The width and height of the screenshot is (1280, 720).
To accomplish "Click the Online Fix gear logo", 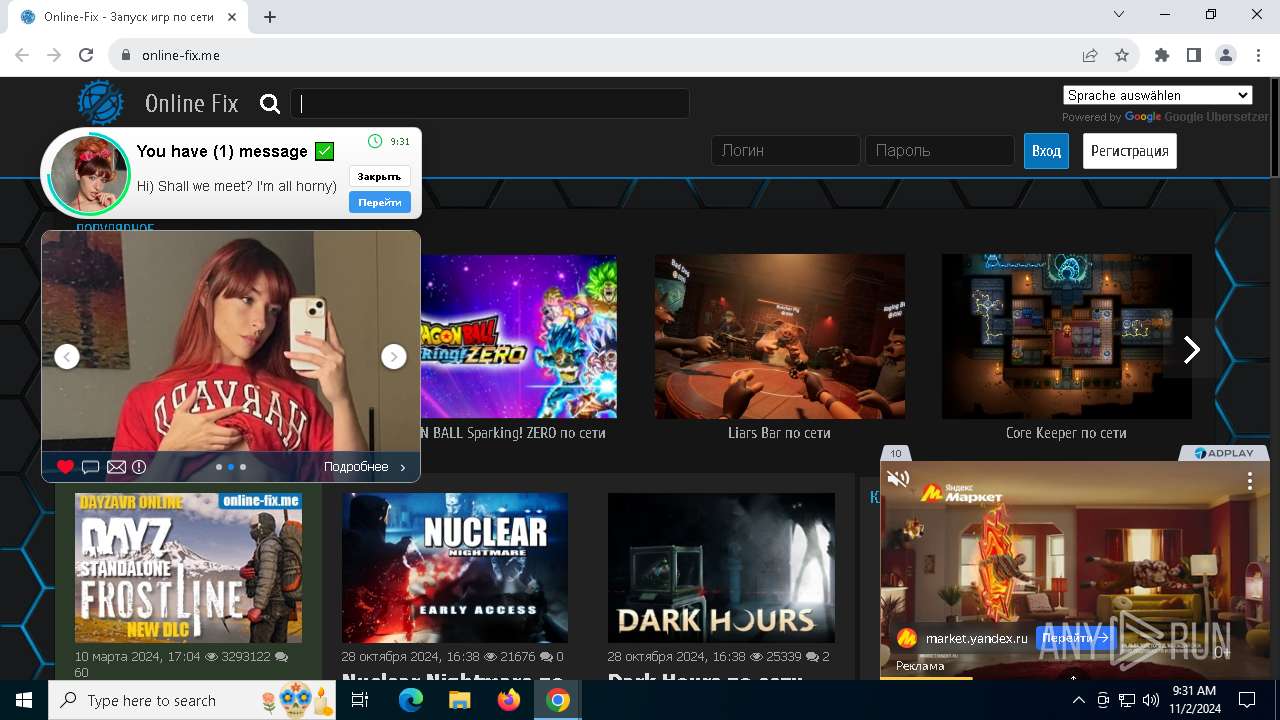I will coord(101,103).
